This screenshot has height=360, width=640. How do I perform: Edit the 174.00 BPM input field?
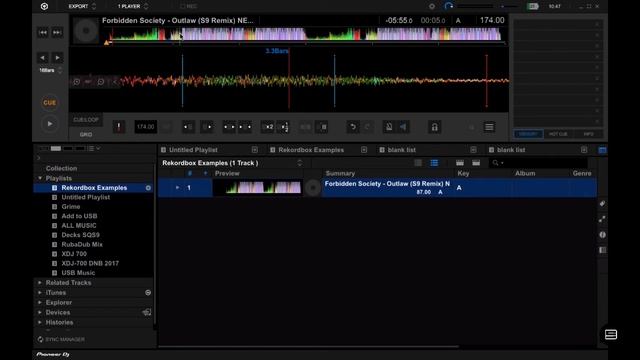coord(145,127)
